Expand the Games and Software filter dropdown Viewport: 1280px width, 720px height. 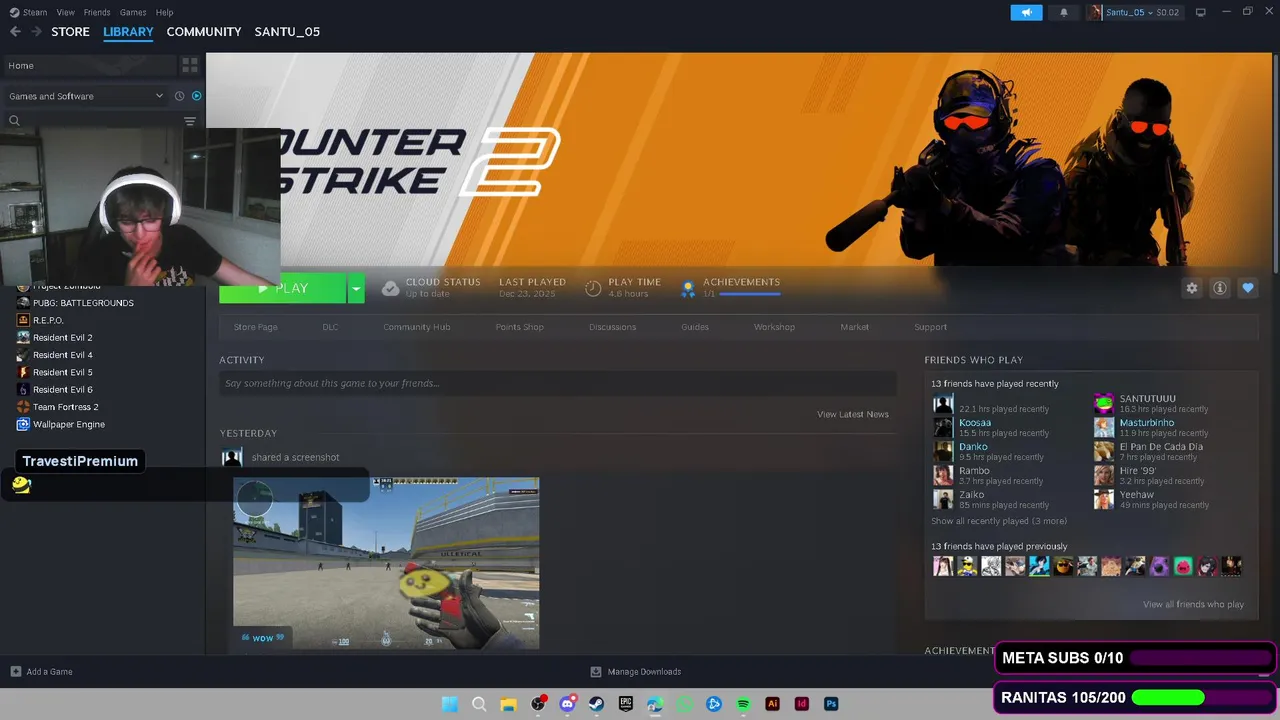tap(86, 96)
